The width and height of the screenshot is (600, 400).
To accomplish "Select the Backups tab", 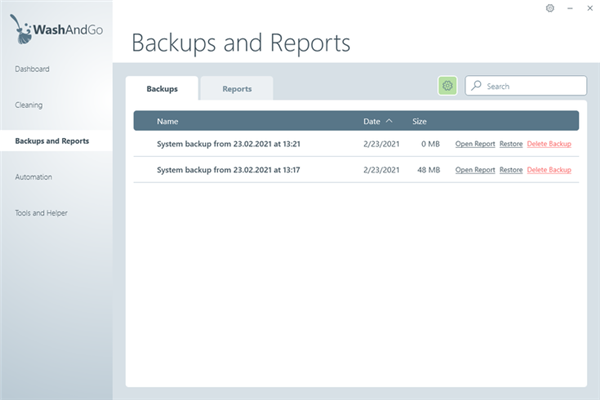I will (x=162, y=89).
